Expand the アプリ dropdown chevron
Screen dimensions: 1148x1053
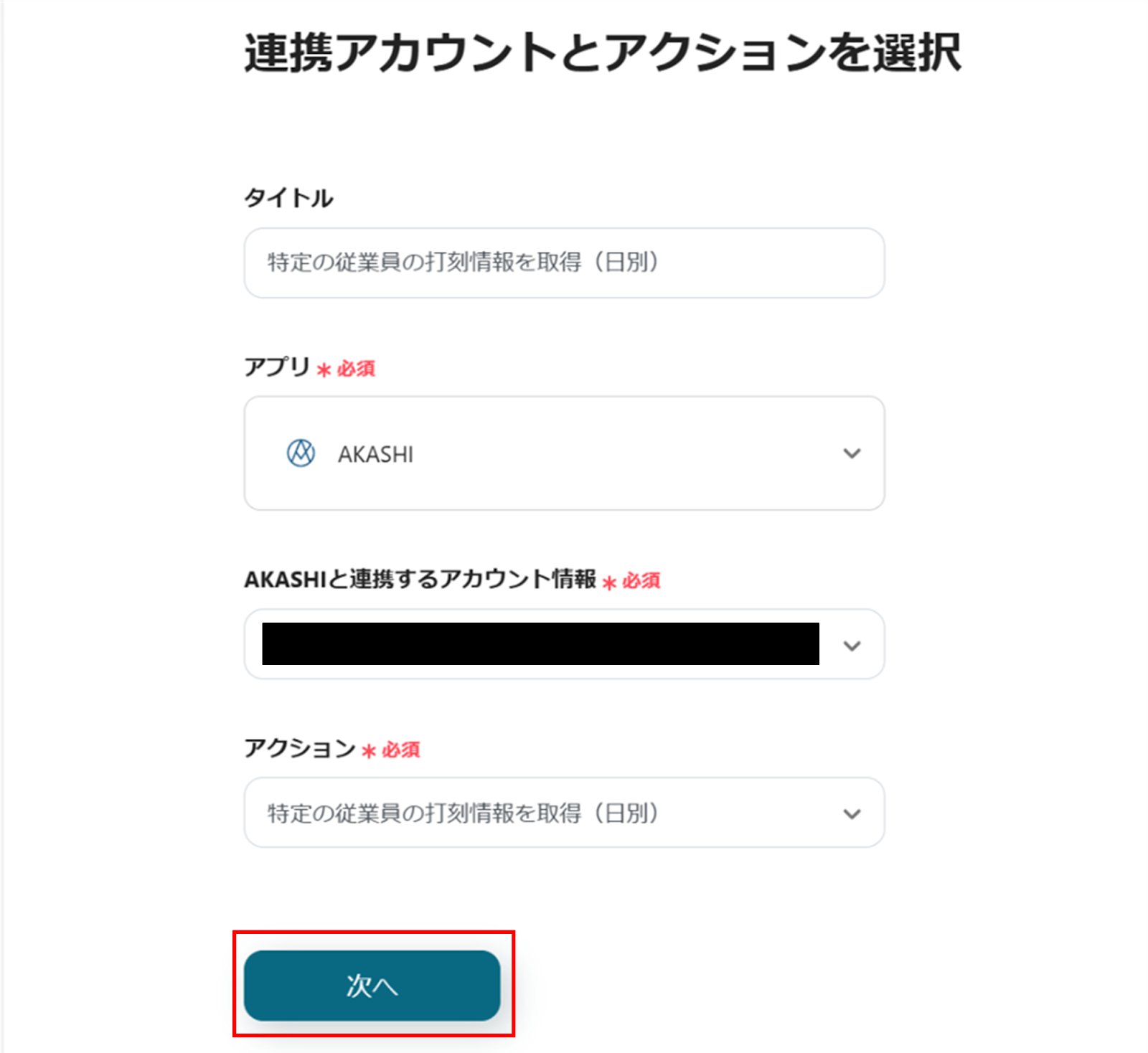(x=852, y=453)
